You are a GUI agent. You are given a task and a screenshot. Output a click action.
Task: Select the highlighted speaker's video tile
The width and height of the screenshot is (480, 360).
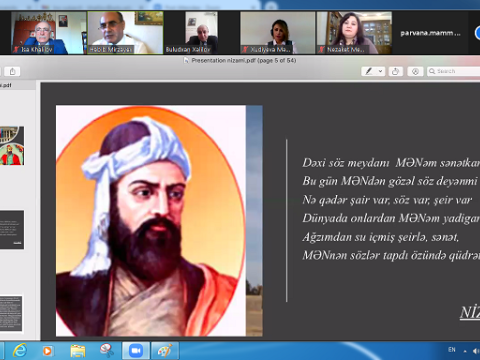(x=125, y=33)
